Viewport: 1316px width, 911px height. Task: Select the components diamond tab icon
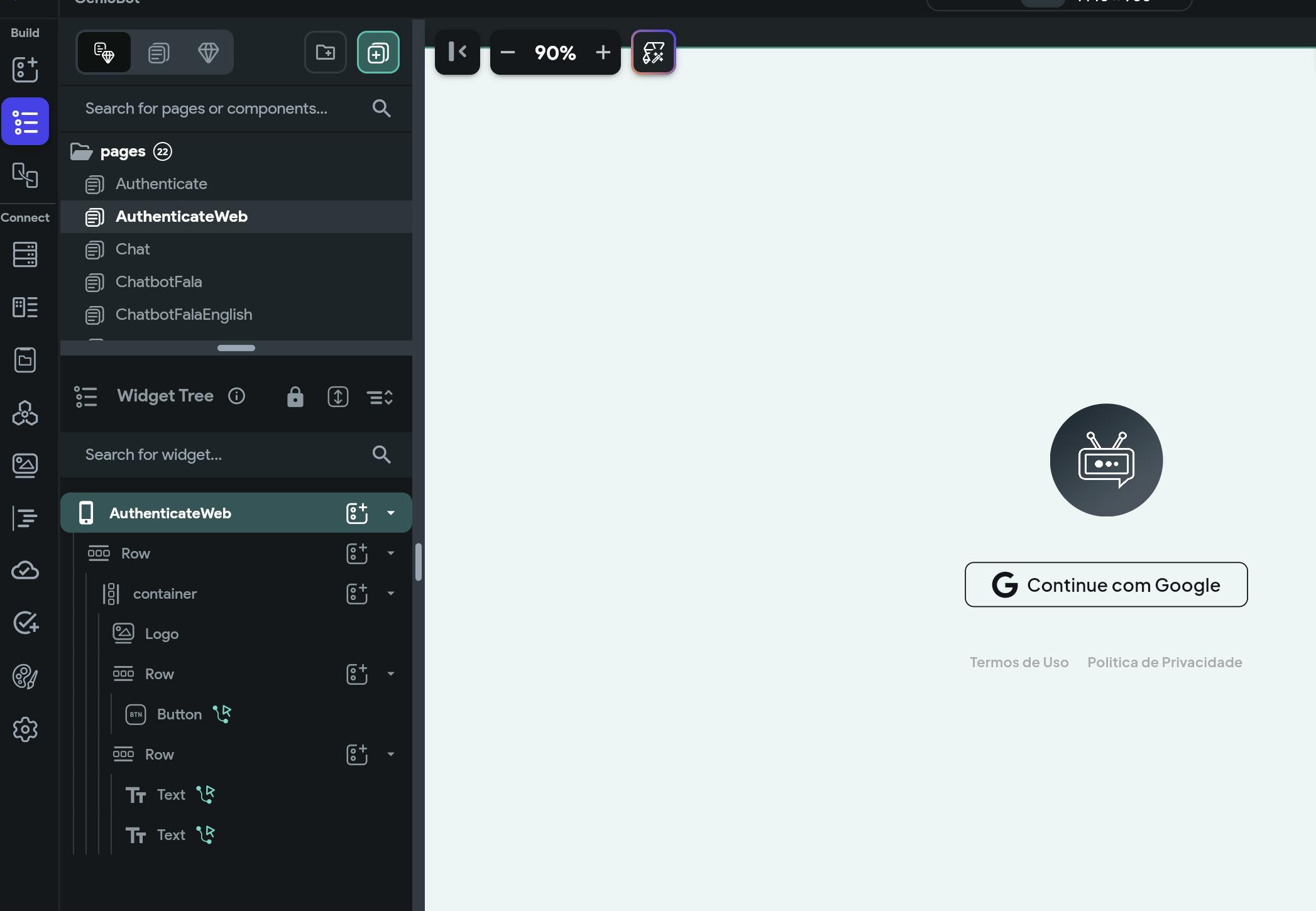coord(209,52)
